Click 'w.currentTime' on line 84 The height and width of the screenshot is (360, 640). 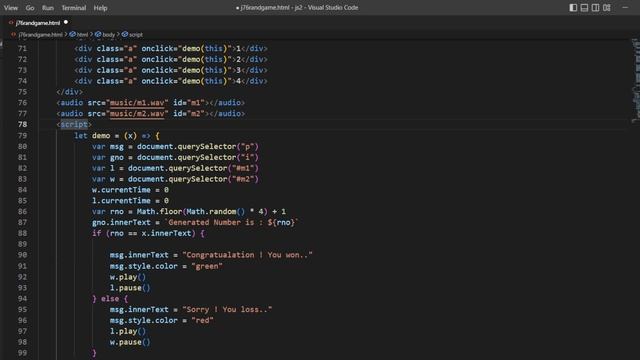121,190
